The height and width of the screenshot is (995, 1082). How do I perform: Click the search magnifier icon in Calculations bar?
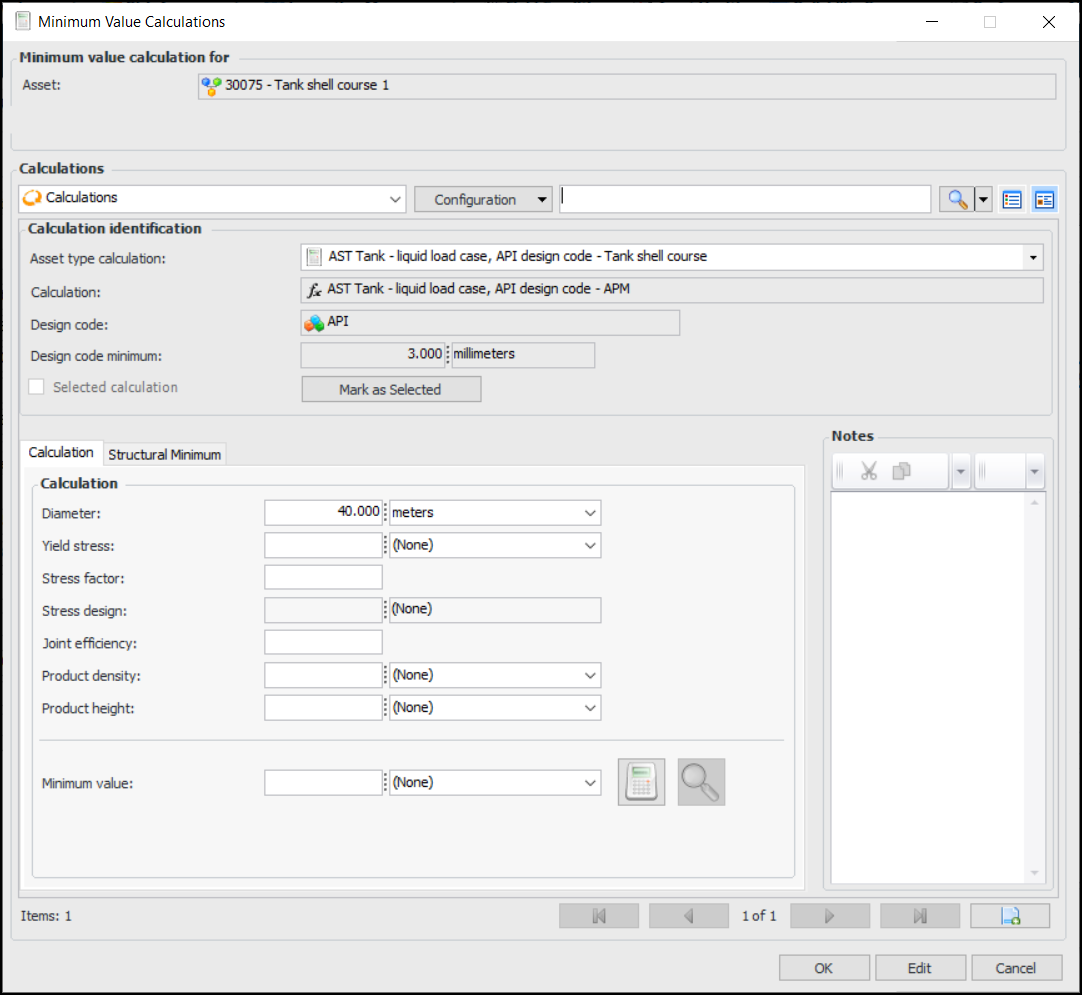tap(957, 200)
